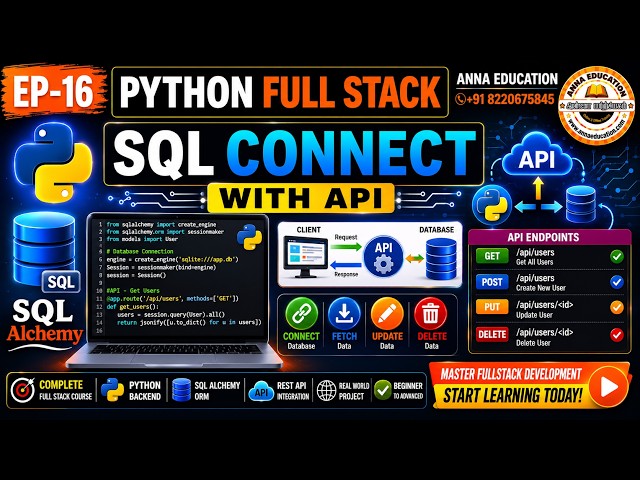Viewport: 640px width, 480px height.
Task: Click the green checkmark in the GET row
Action: [617, 256]
